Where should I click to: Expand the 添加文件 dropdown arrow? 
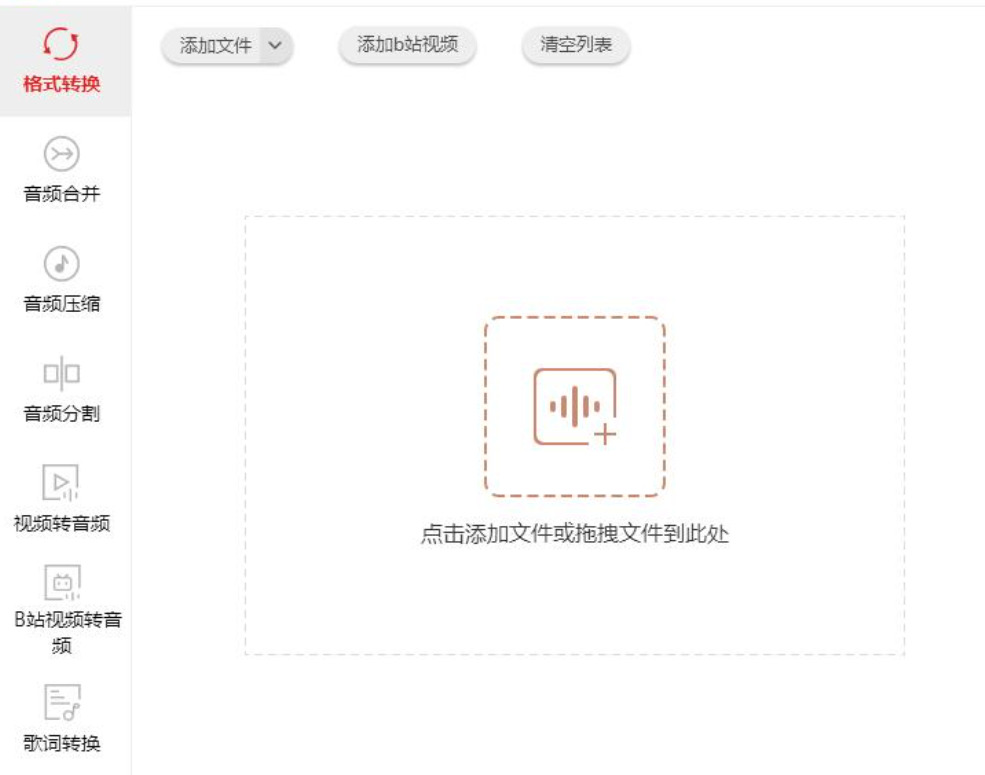point(275,45)
